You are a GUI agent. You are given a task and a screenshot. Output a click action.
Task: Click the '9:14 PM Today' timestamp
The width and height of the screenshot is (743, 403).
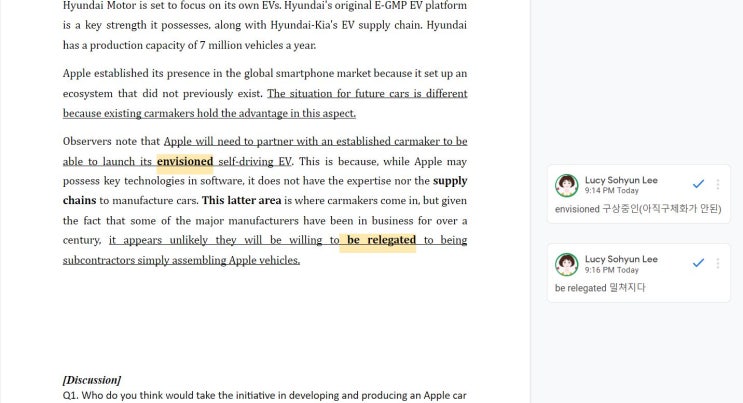point(611,191)
